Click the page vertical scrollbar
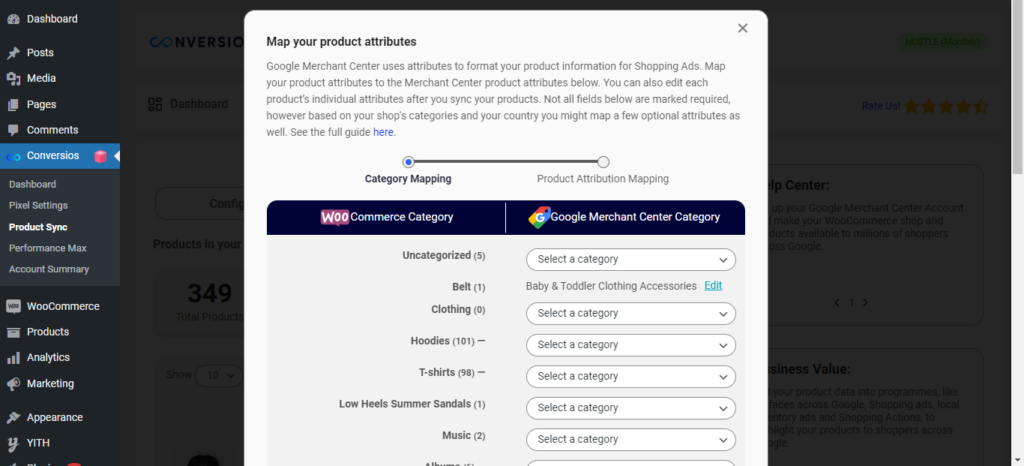The width and height of the screenshot is (1024, 466). point(1017,233)
